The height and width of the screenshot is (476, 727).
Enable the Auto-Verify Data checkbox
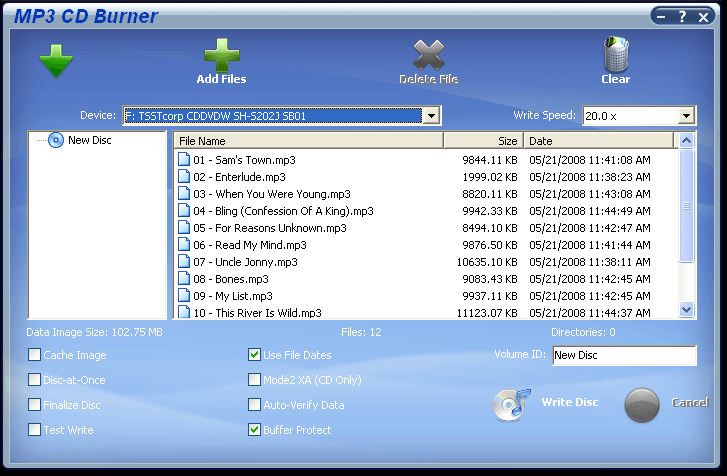click(x=254, y=405)
